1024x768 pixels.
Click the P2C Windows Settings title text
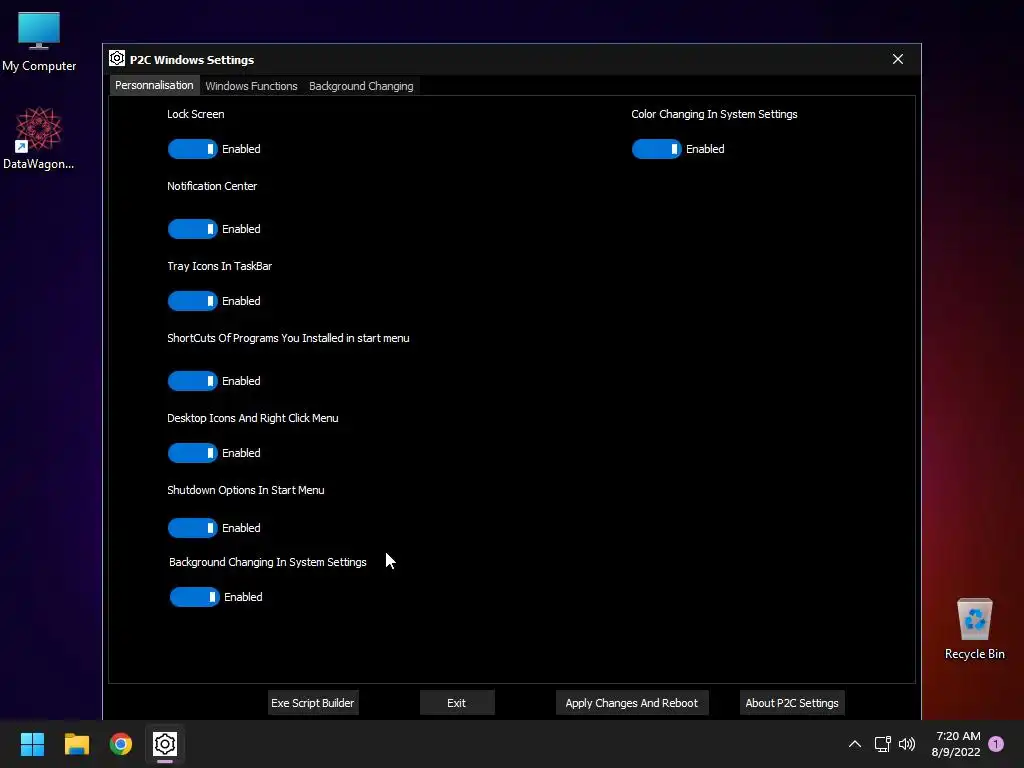coord(192,60)
